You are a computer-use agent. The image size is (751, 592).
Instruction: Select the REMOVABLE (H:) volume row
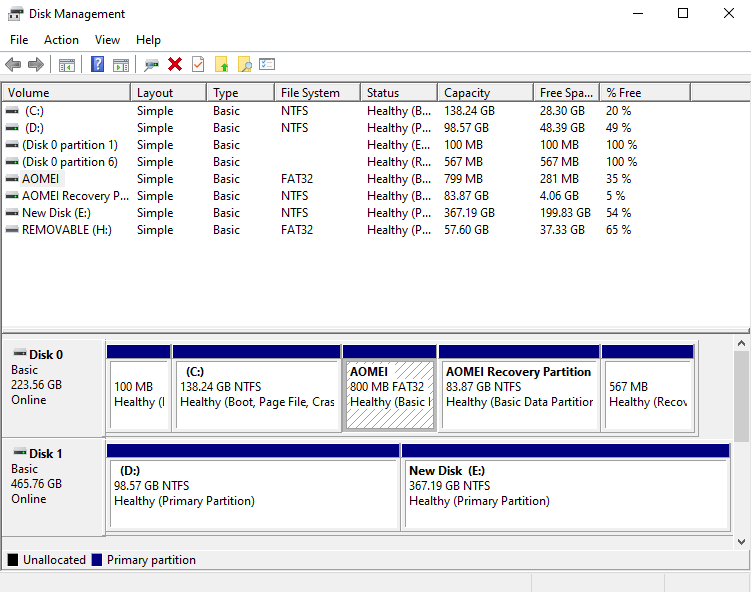(x=66, y=230)
